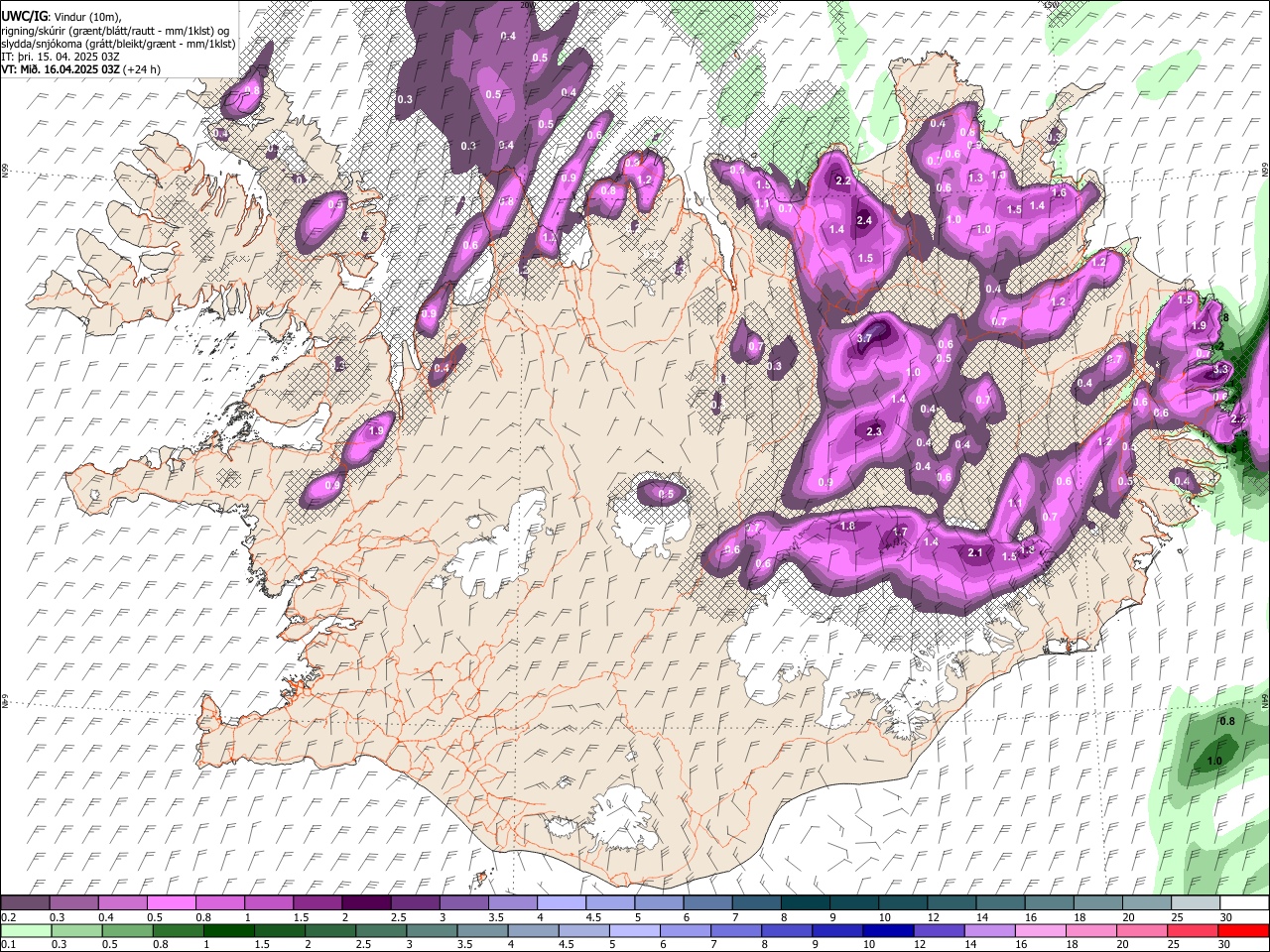
Task: Select the dark teal swatch between 8 and 9
Action: point(806,902)
